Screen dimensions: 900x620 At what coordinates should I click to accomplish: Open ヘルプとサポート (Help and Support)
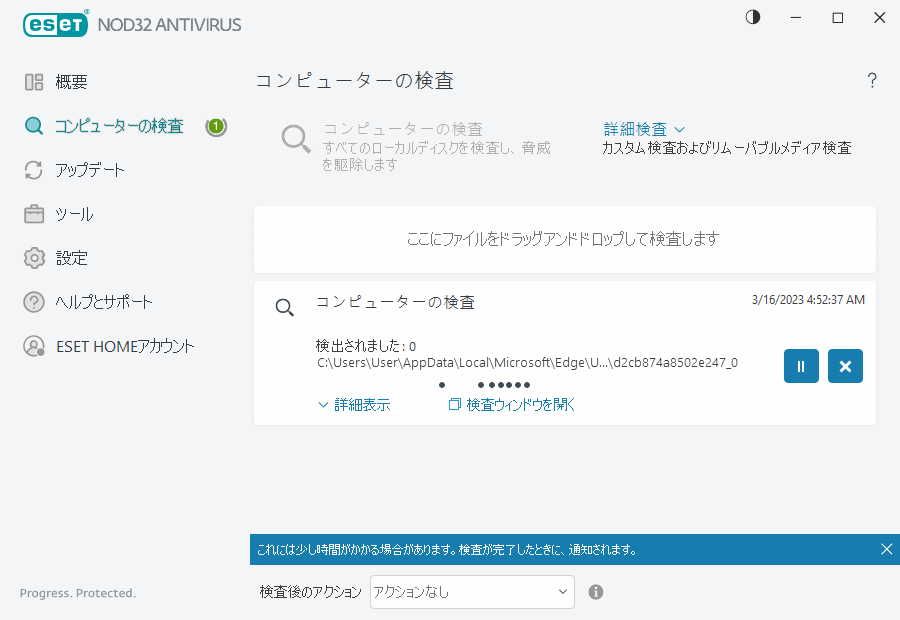click(96, 302)
